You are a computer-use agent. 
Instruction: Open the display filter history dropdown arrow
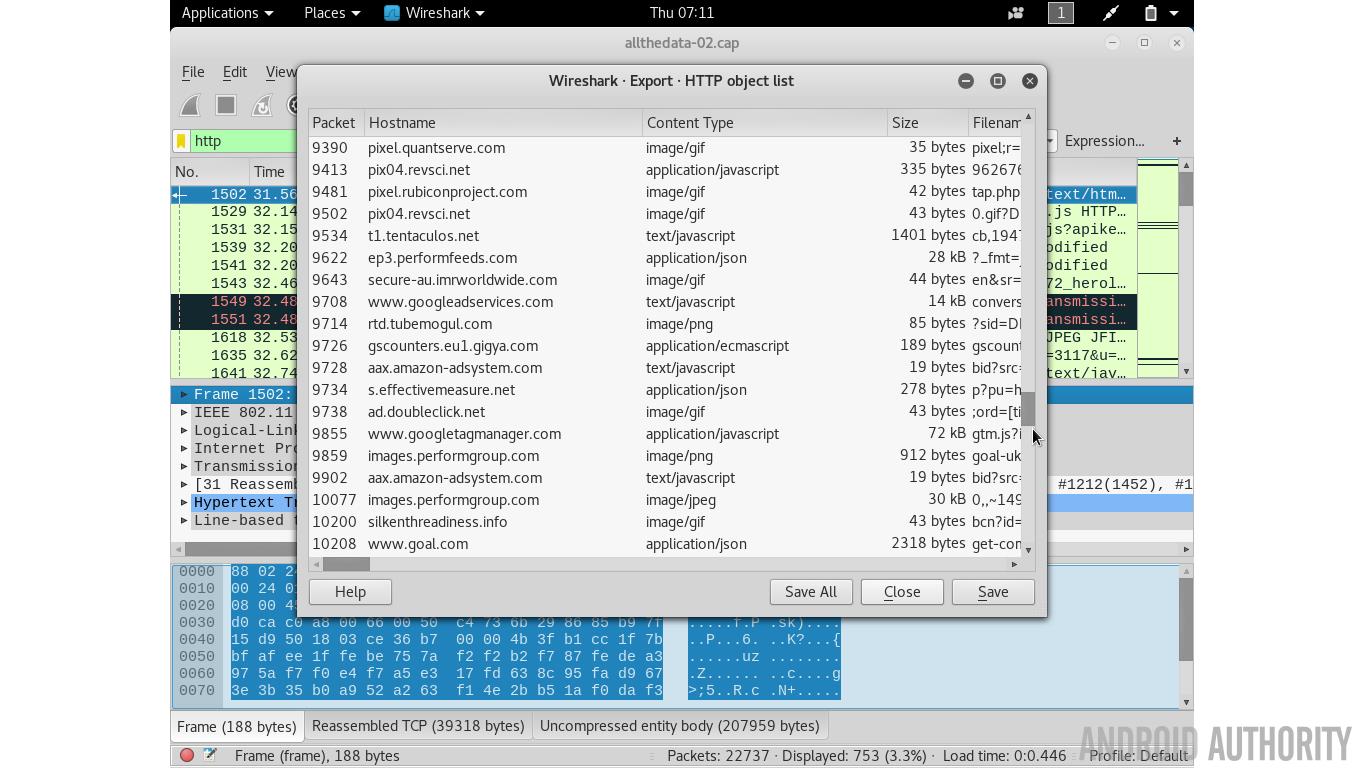pyautogui.click(x=1050, y=141)
